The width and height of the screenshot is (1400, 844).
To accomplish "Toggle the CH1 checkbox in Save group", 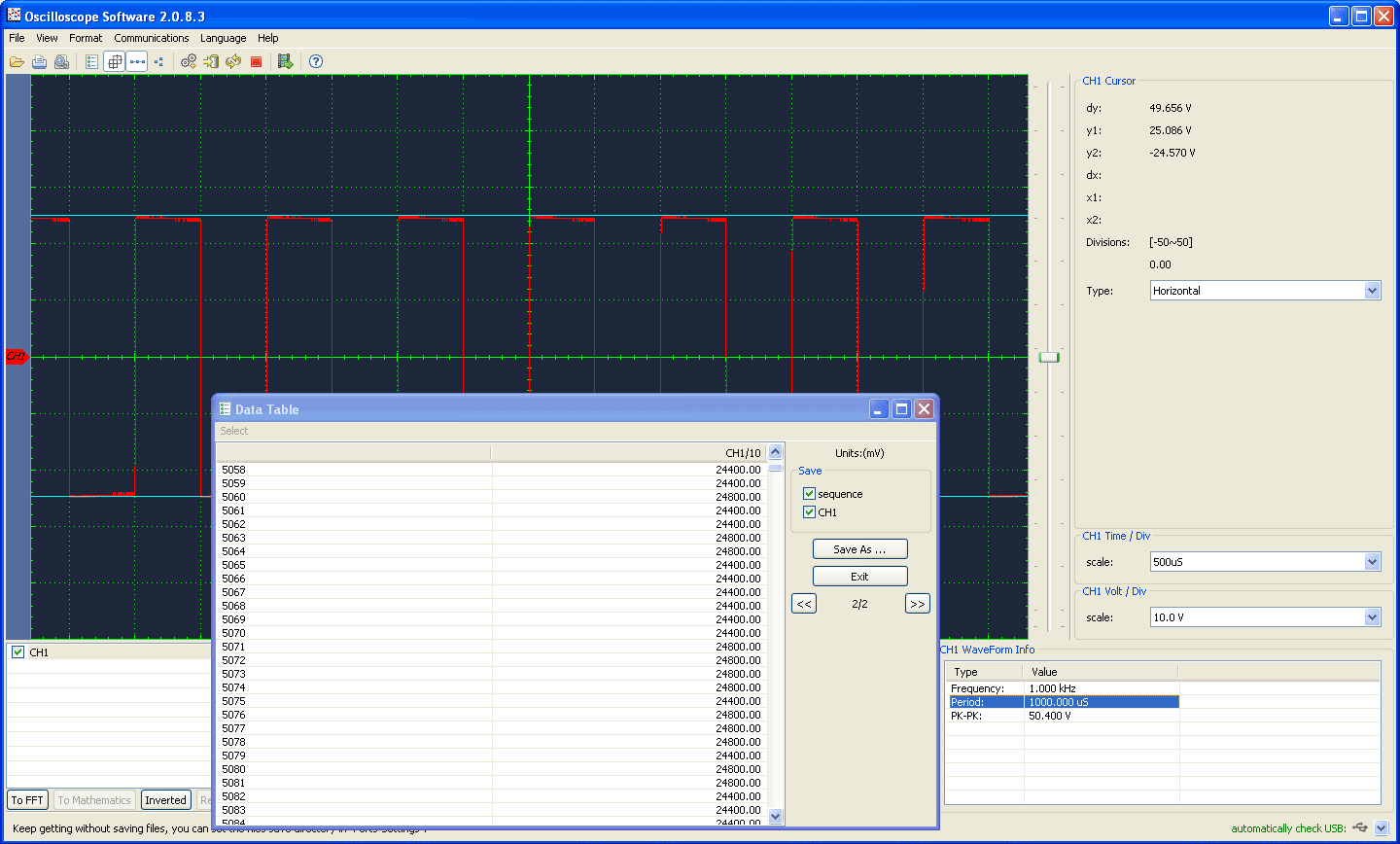I will [x=809, y=512].
